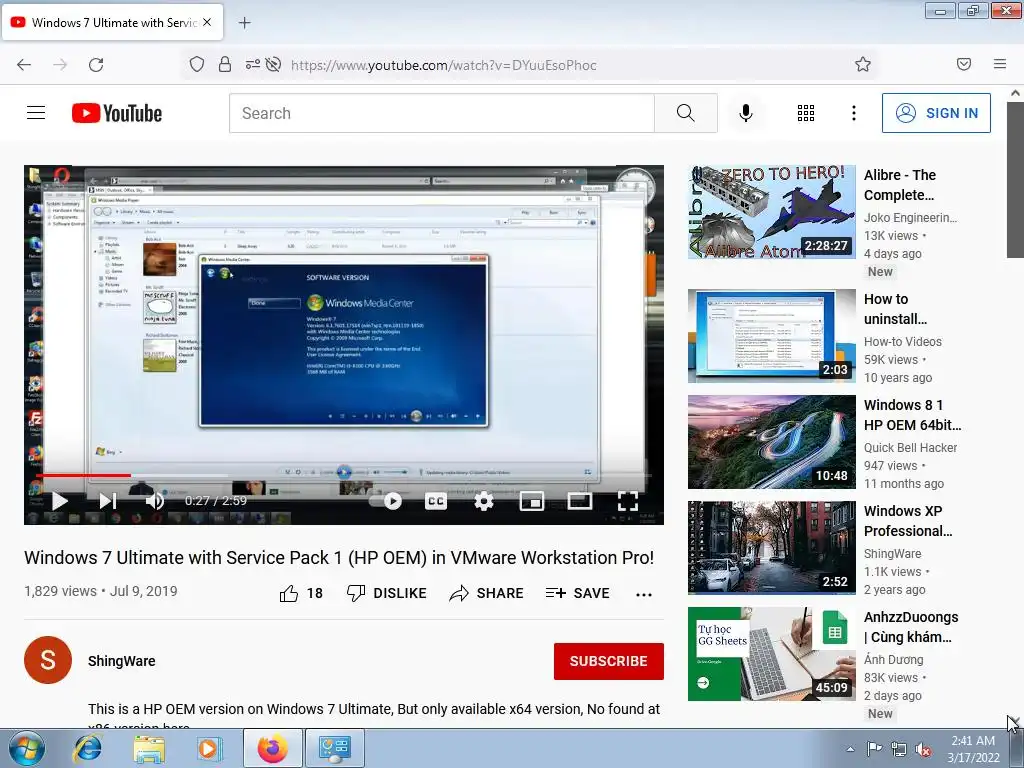Click the muted volume tray icon
The image size is (1024, 768).
[x=923, y=749]
